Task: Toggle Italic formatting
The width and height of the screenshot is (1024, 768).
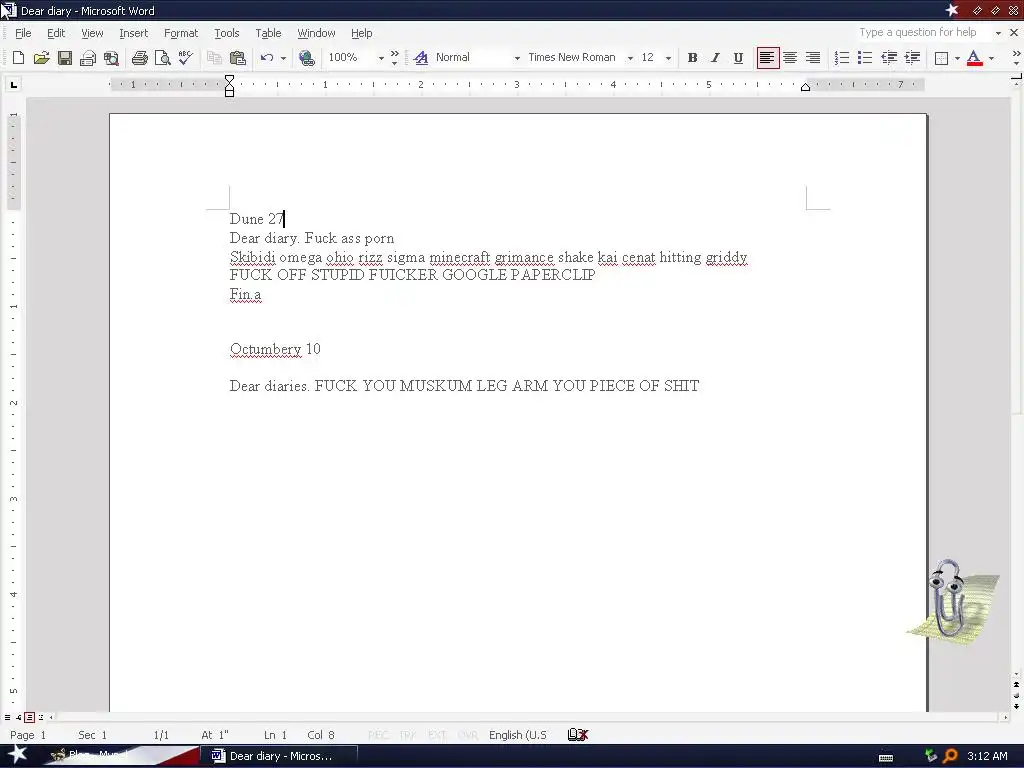Action: point(715,58)
